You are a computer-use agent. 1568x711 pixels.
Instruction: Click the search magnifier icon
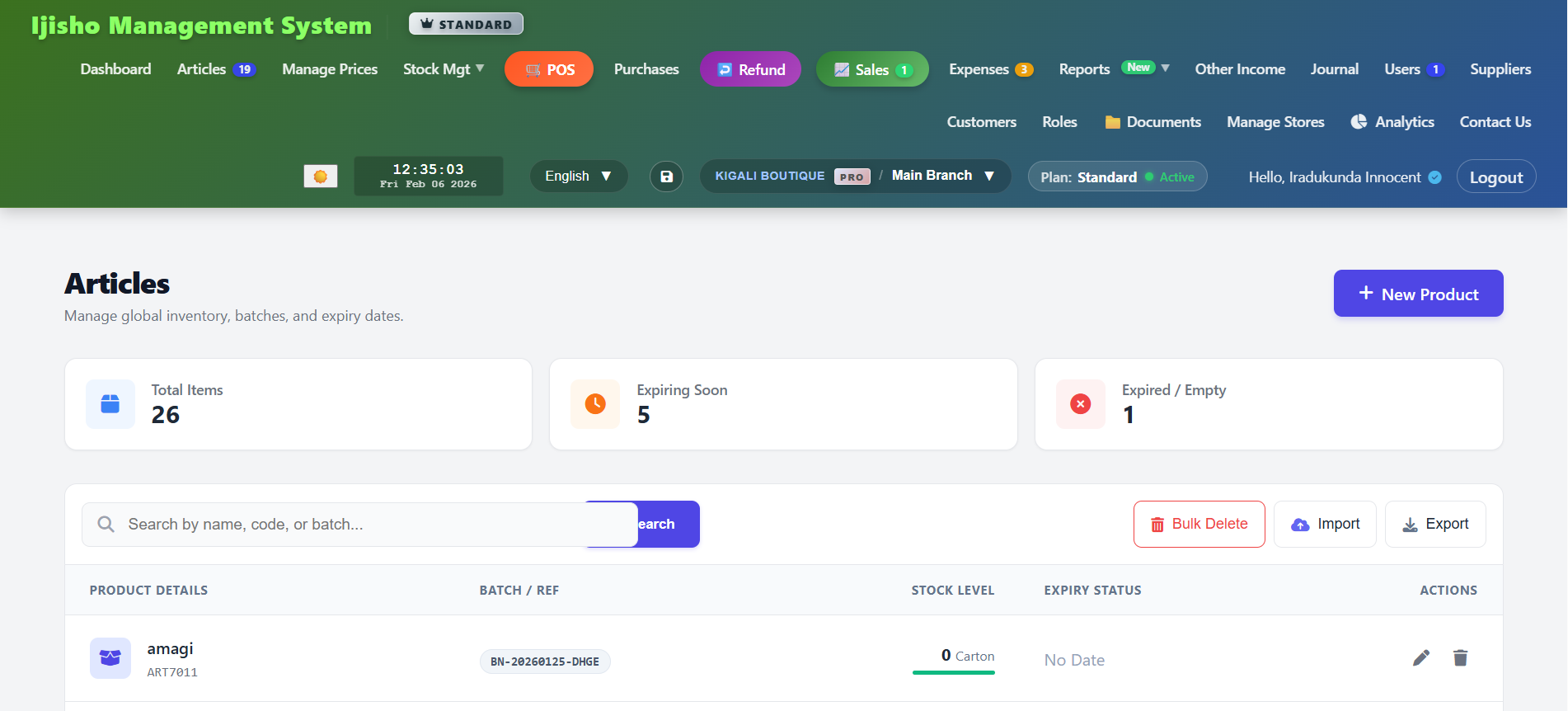coord(106,525)
